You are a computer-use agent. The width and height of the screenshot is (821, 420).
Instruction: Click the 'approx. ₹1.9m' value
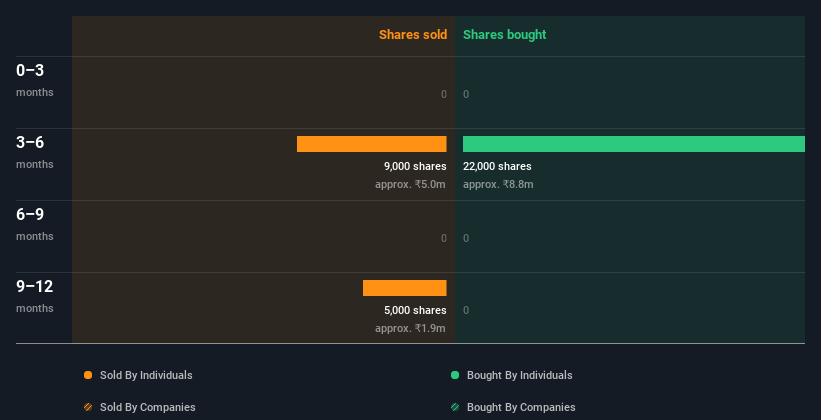pos(410,328)
